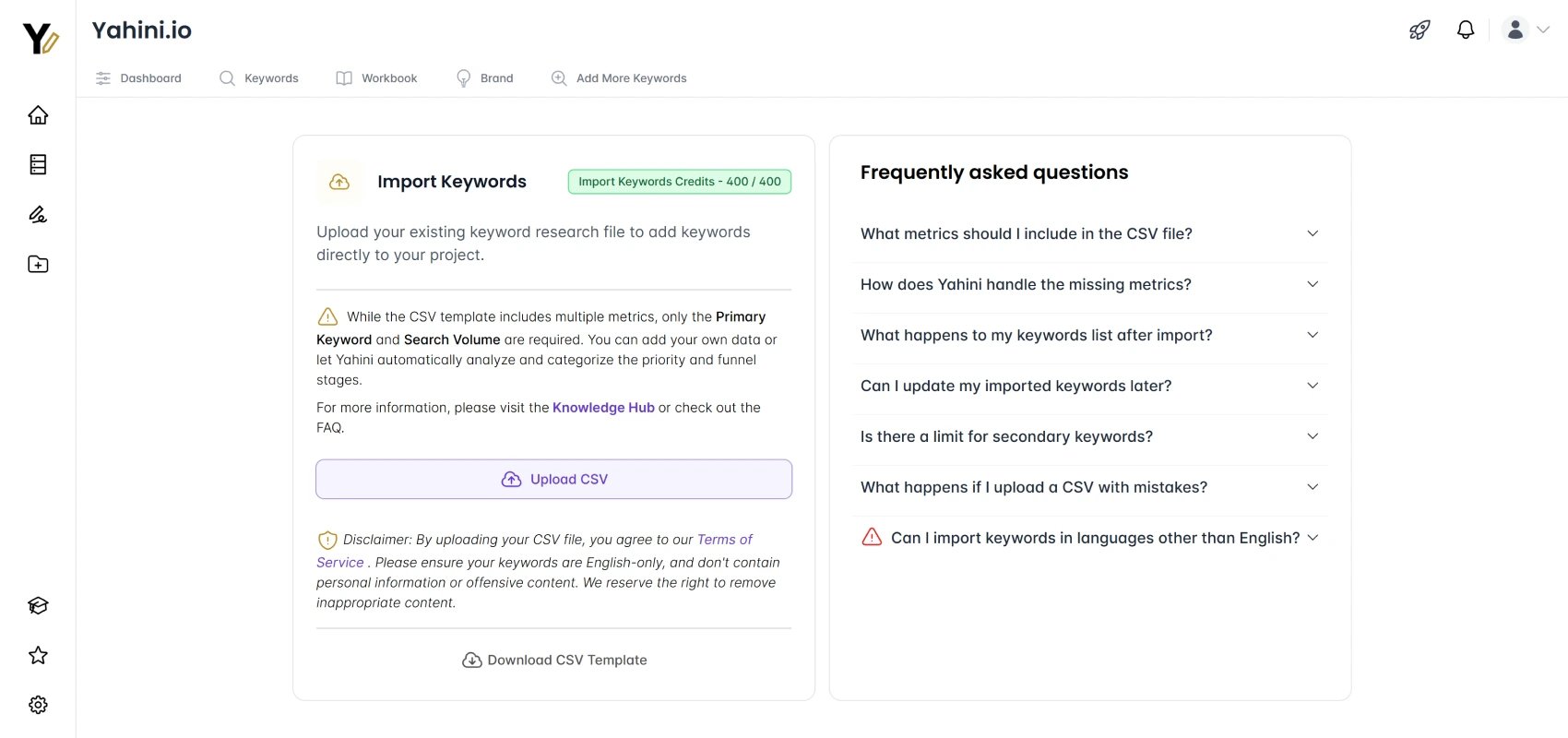The width and height of the screenshot is (1568, 738).
Task: Click the user avatar in the top-right
Action: coord(1514,29)
